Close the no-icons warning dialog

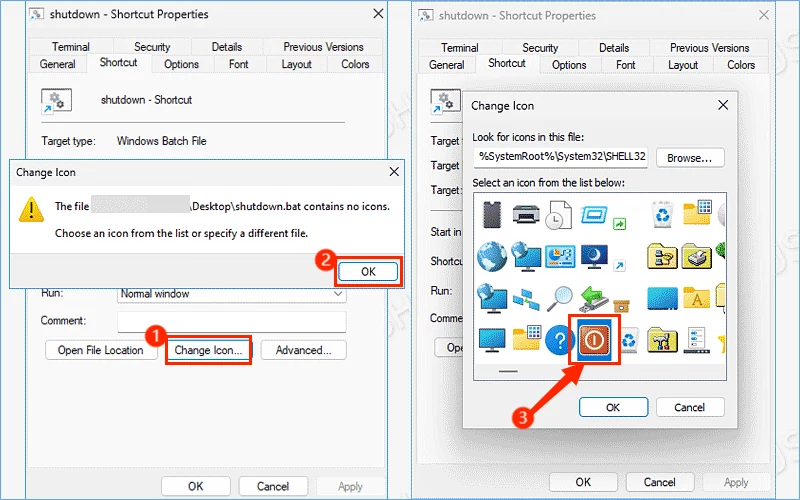pyautogui.click(x=394, y=172)
